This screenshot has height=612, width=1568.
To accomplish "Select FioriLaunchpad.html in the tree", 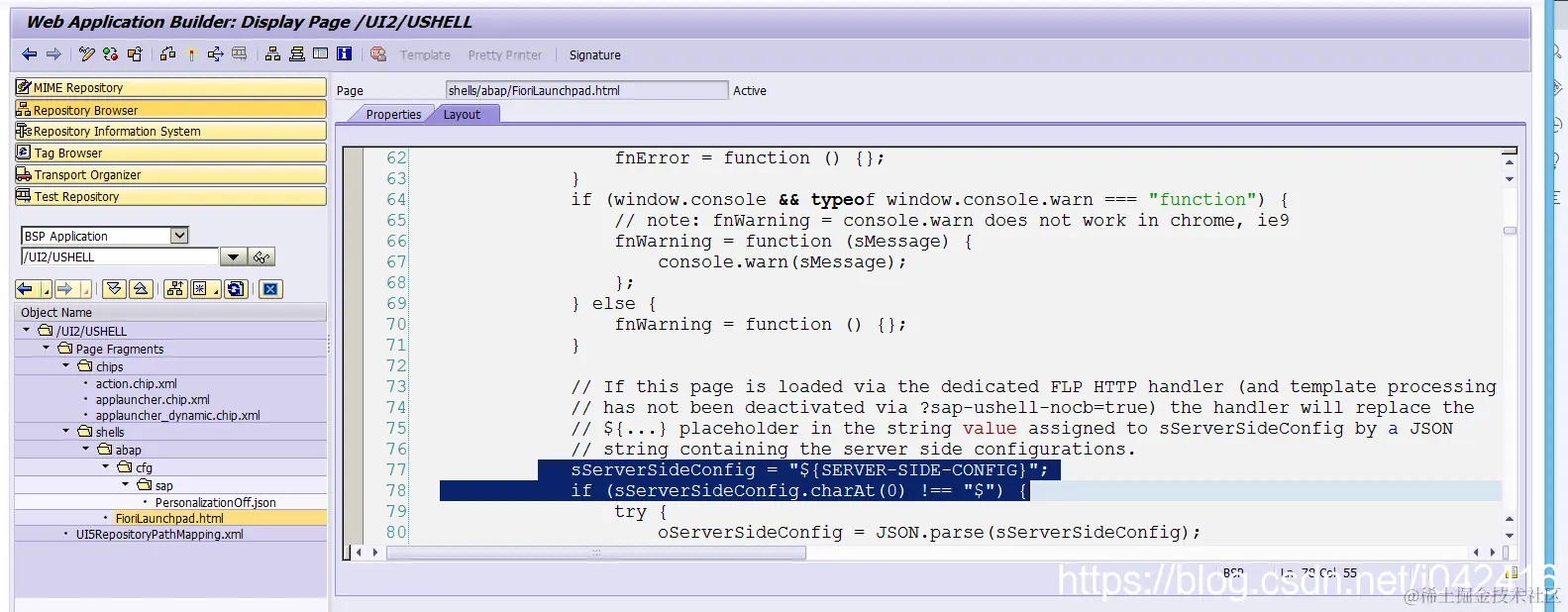I will [169, 518].
